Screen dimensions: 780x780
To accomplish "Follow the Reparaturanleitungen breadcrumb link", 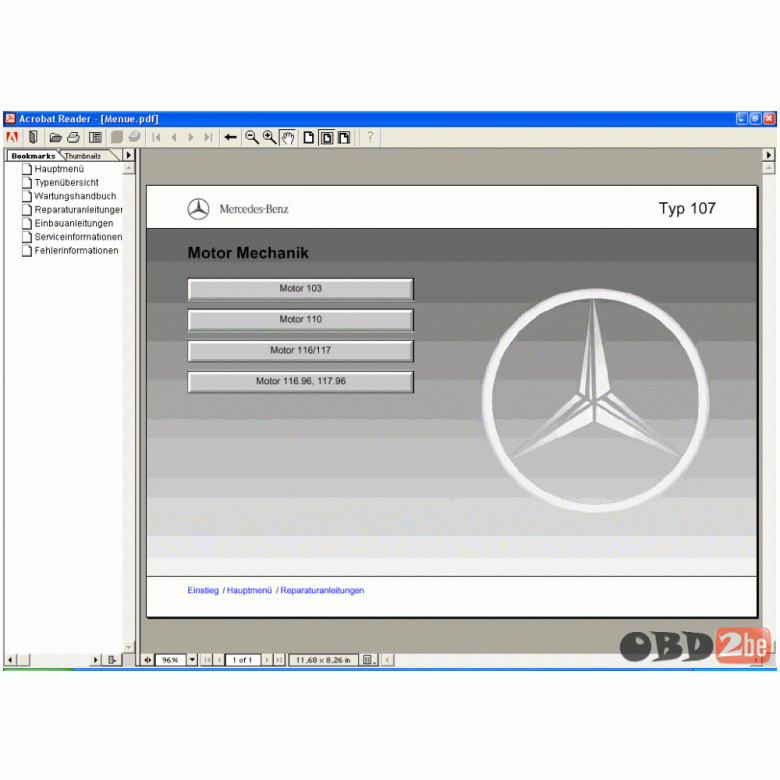I will coord(322,590).
